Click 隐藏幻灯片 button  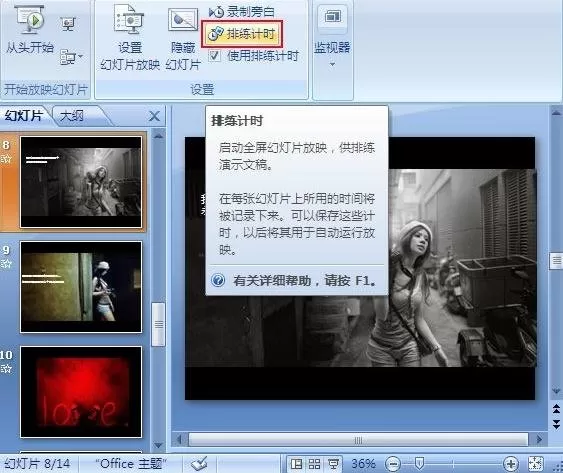click(183, 39)
